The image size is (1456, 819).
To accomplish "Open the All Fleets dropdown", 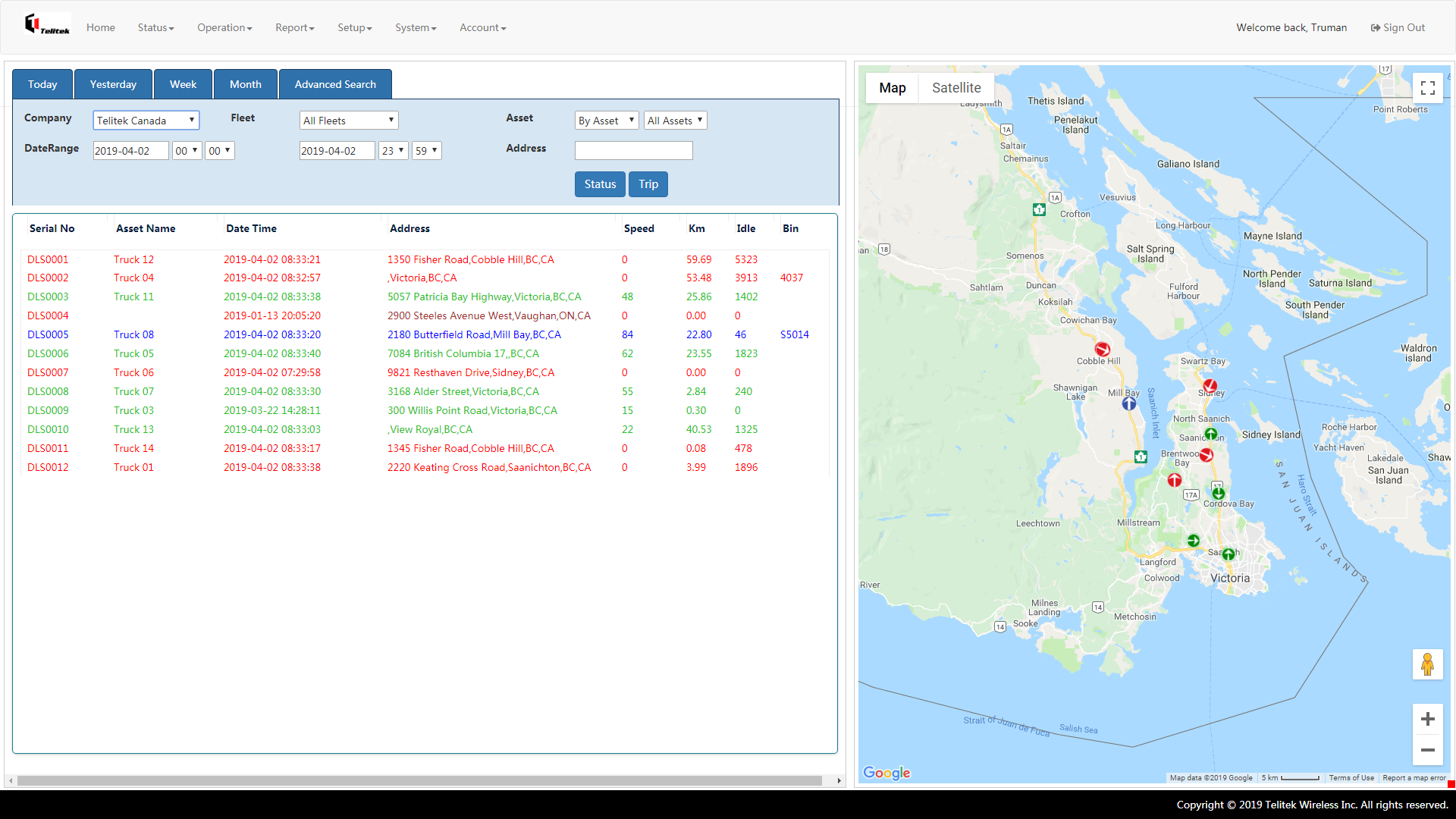I will [x=349, y=121].
